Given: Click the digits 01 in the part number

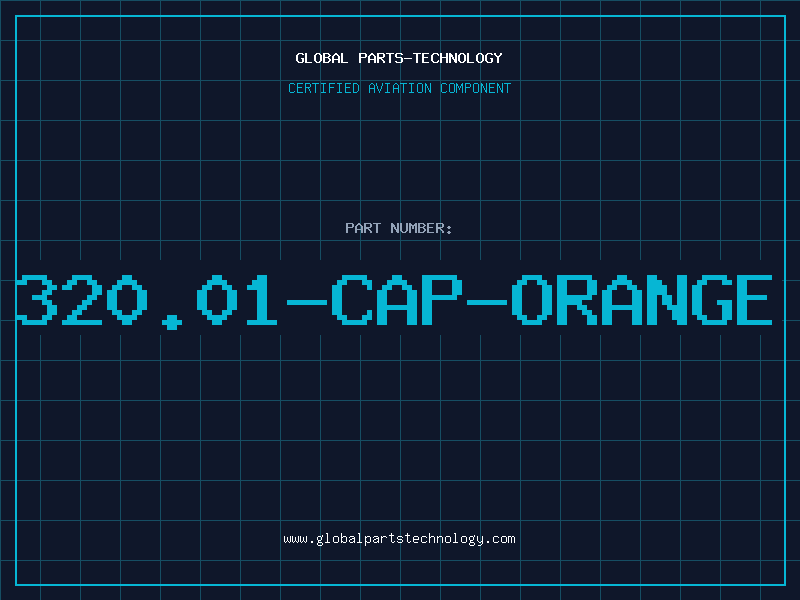Looking at the screenshot, I should (238, 300).
